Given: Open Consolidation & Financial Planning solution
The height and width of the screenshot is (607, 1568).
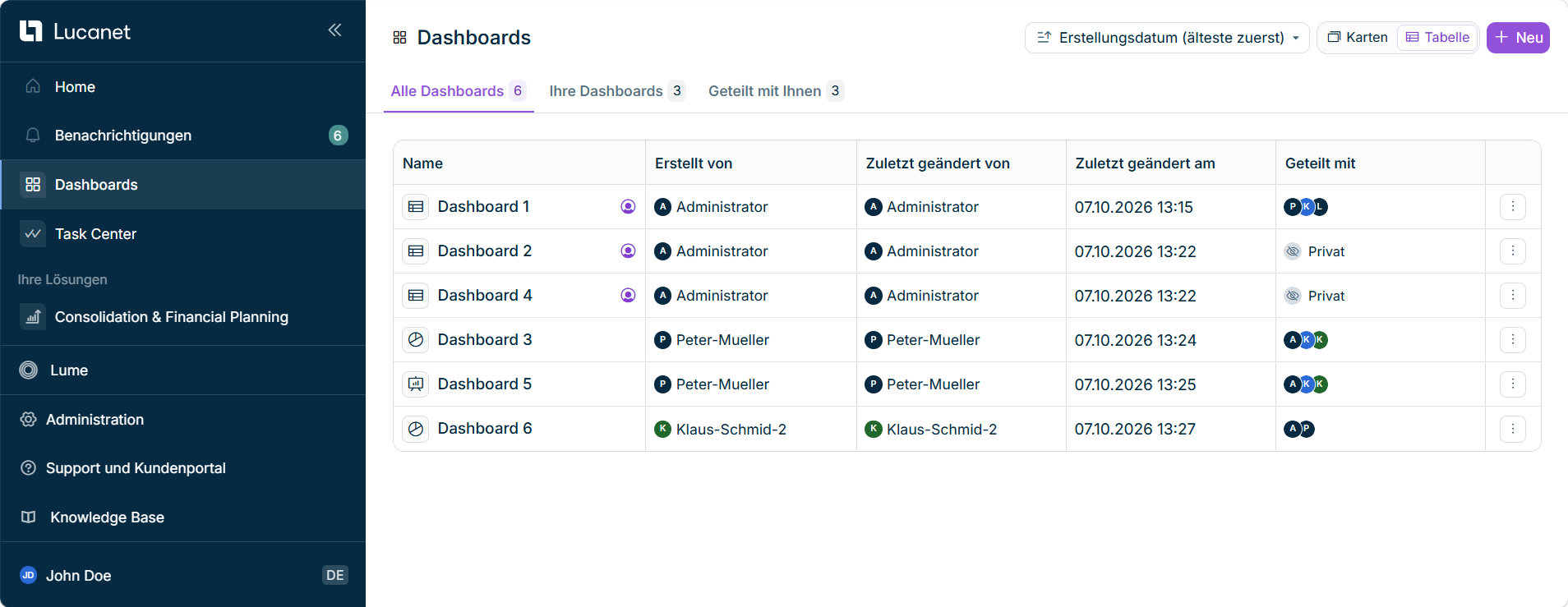Looking at the screenshot, I should point(183,317).
